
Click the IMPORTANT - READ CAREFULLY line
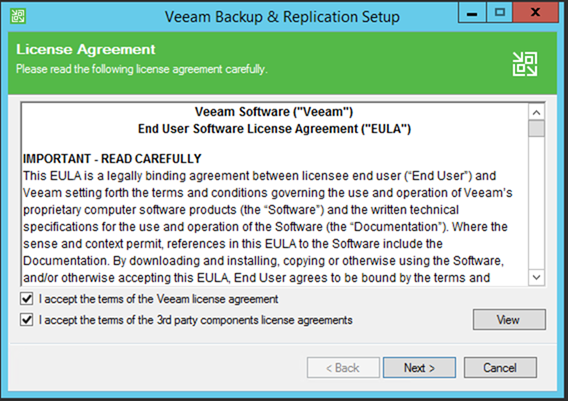click(x=112, y=159)
